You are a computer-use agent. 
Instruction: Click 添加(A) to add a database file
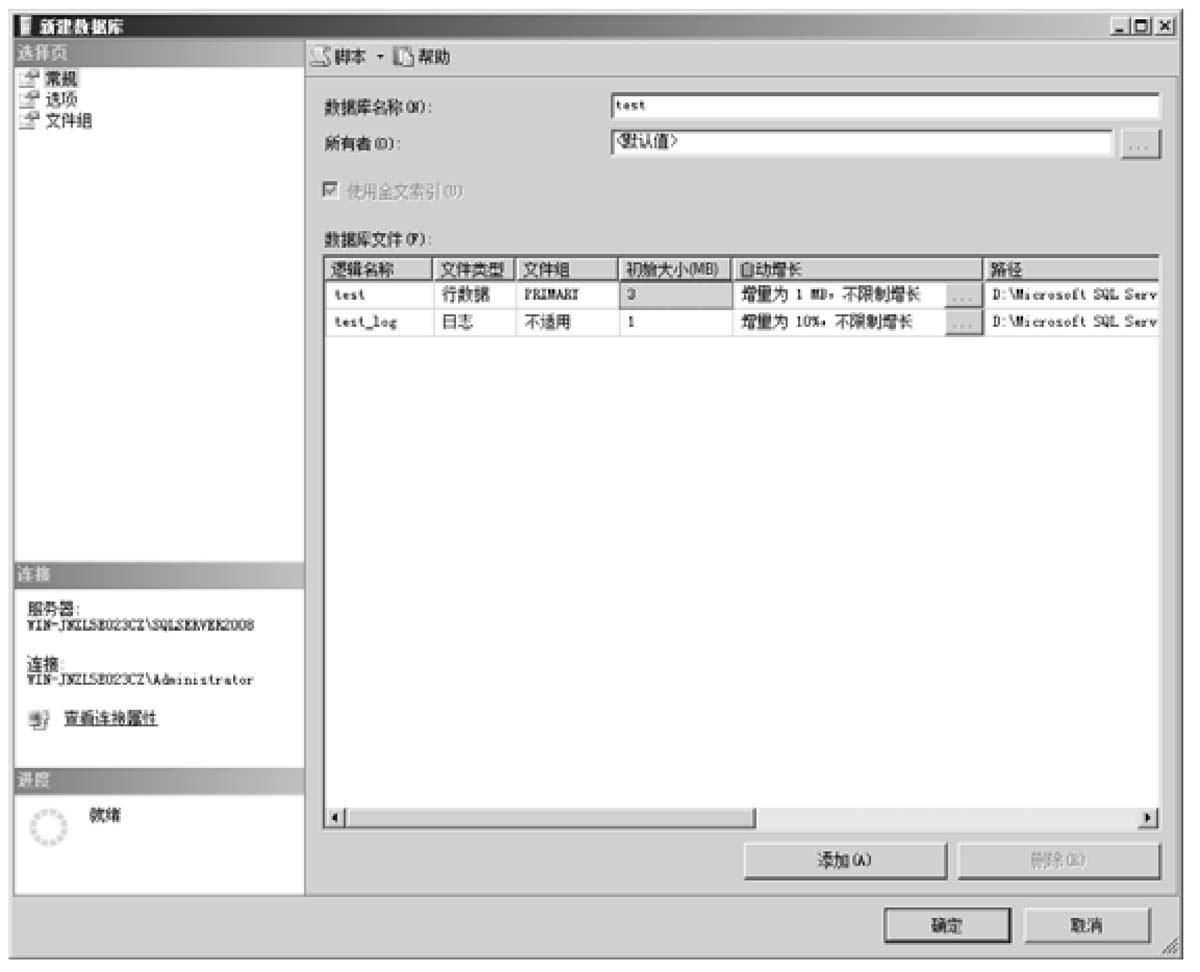coord(845,859)
